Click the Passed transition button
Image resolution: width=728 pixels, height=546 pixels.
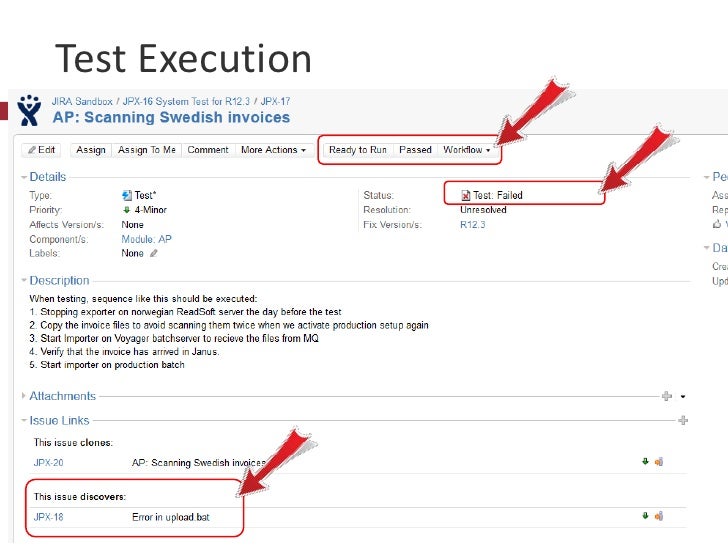click(415, 150)
